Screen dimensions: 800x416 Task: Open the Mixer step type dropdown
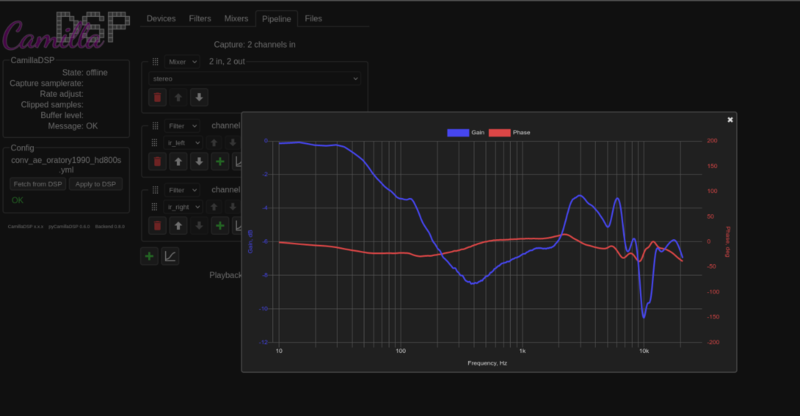point(182,62)
